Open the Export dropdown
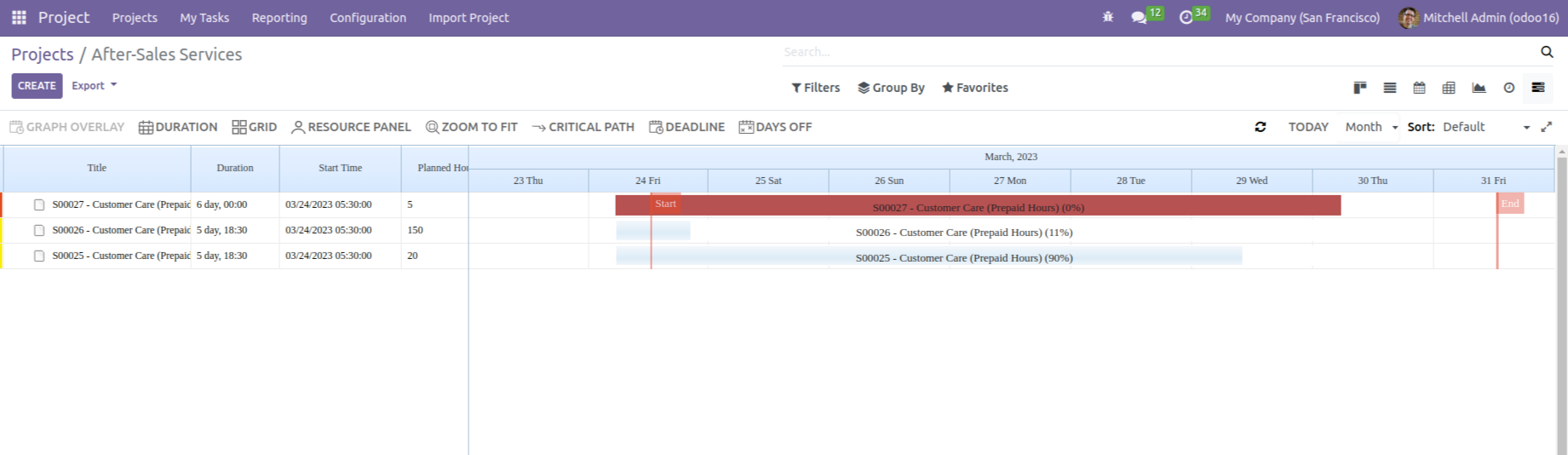 coord(94,86)
